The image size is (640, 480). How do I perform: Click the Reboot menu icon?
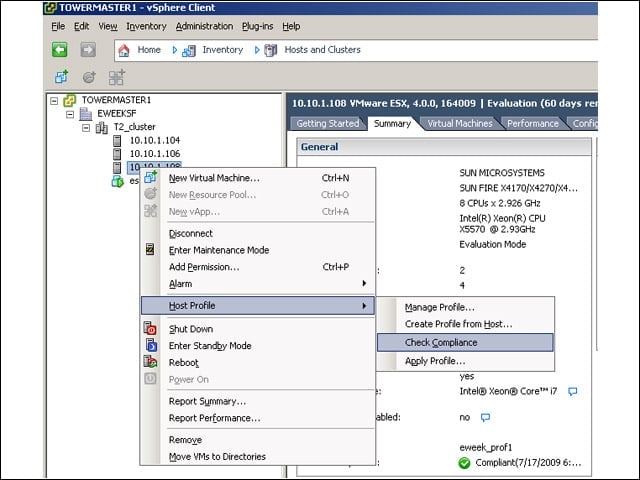click(150, 362)
